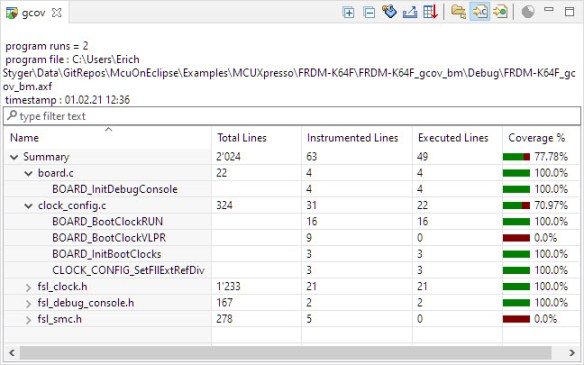Image resolution: width=584 pixels, height=365 pixels.
Task: Sort by Name column header
Action: (x=107, y=138)
